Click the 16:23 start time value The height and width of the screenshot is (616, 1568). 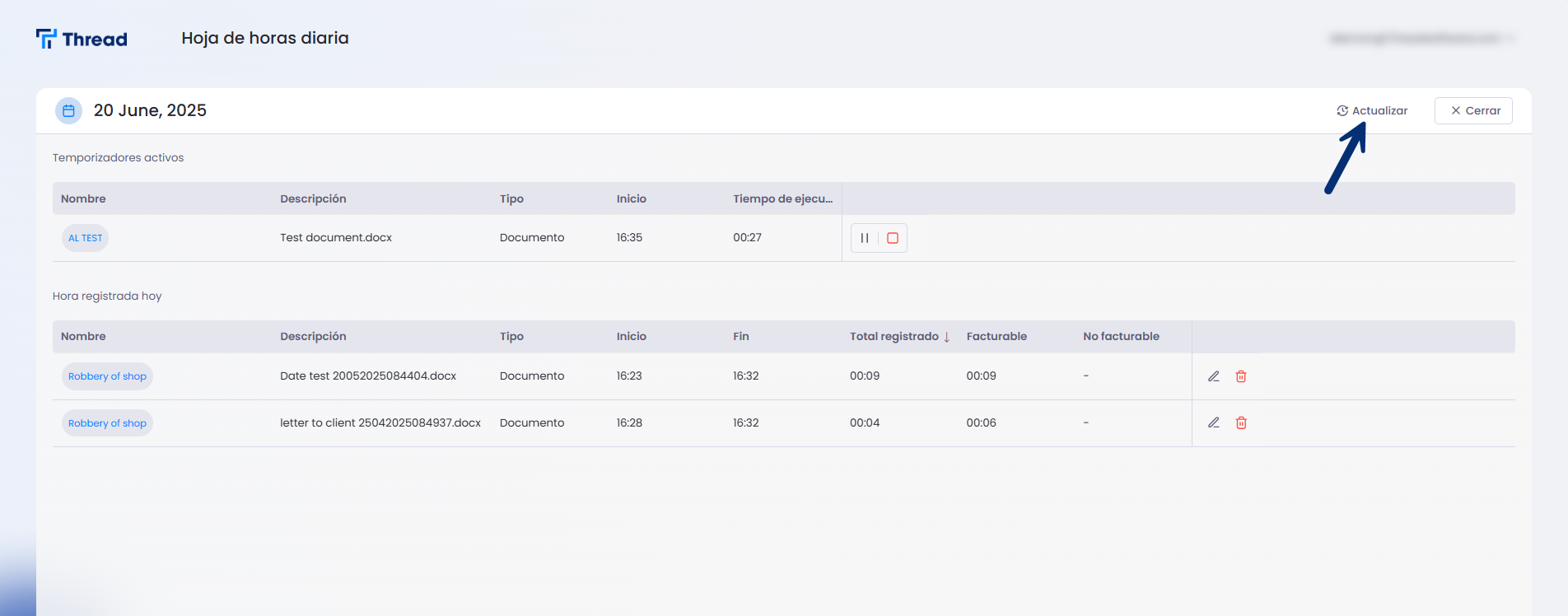[x=629, y=376]
